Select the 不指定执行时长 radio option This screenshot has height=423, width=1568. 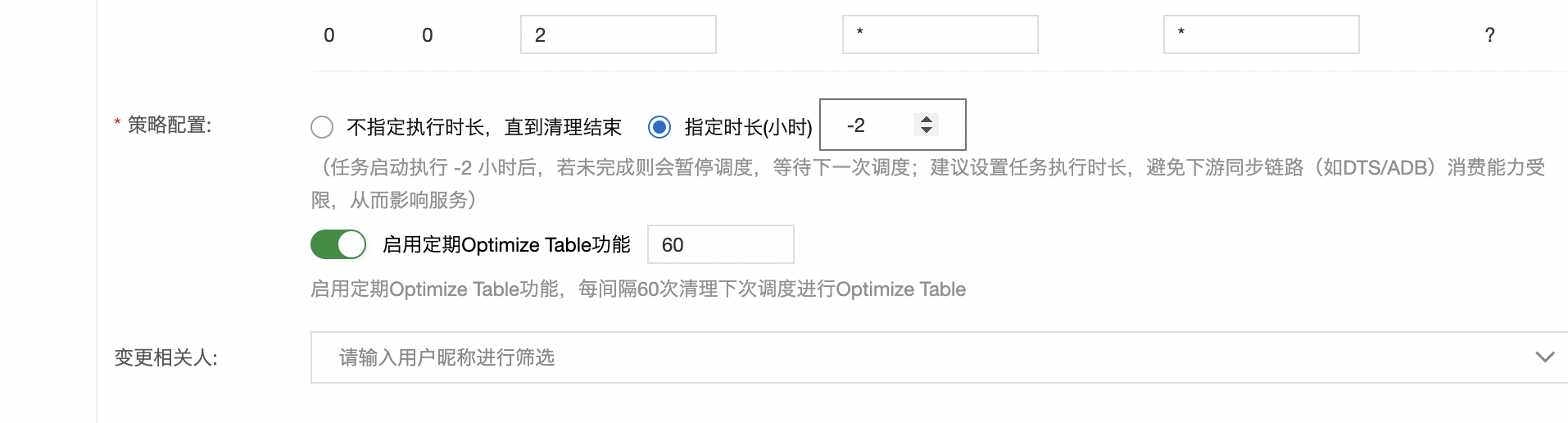pyautogui.click(x=322, y=127)
